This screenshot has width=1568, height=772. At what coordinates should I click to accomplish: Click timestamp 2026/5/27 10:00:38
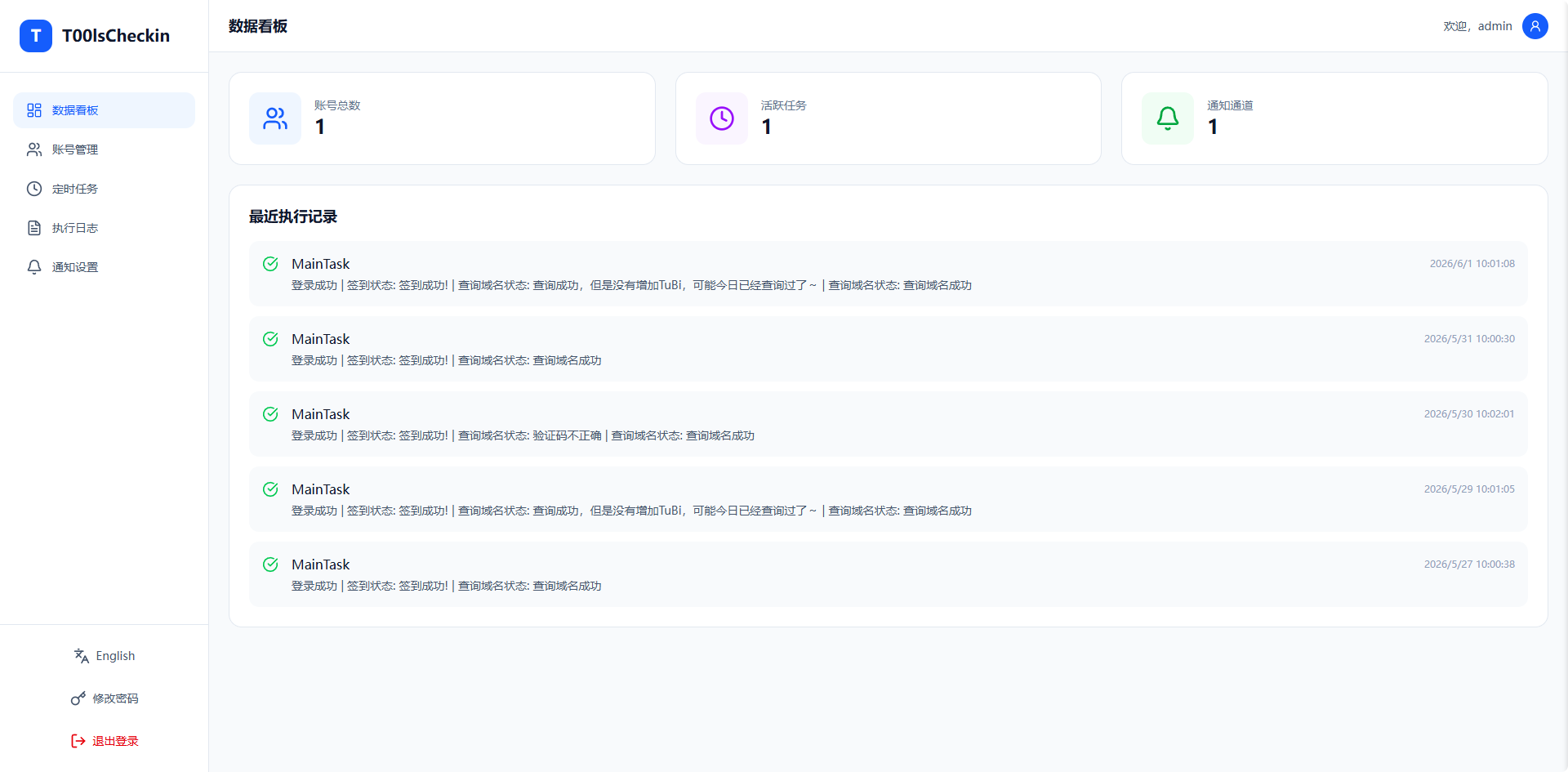point(1469,564)
